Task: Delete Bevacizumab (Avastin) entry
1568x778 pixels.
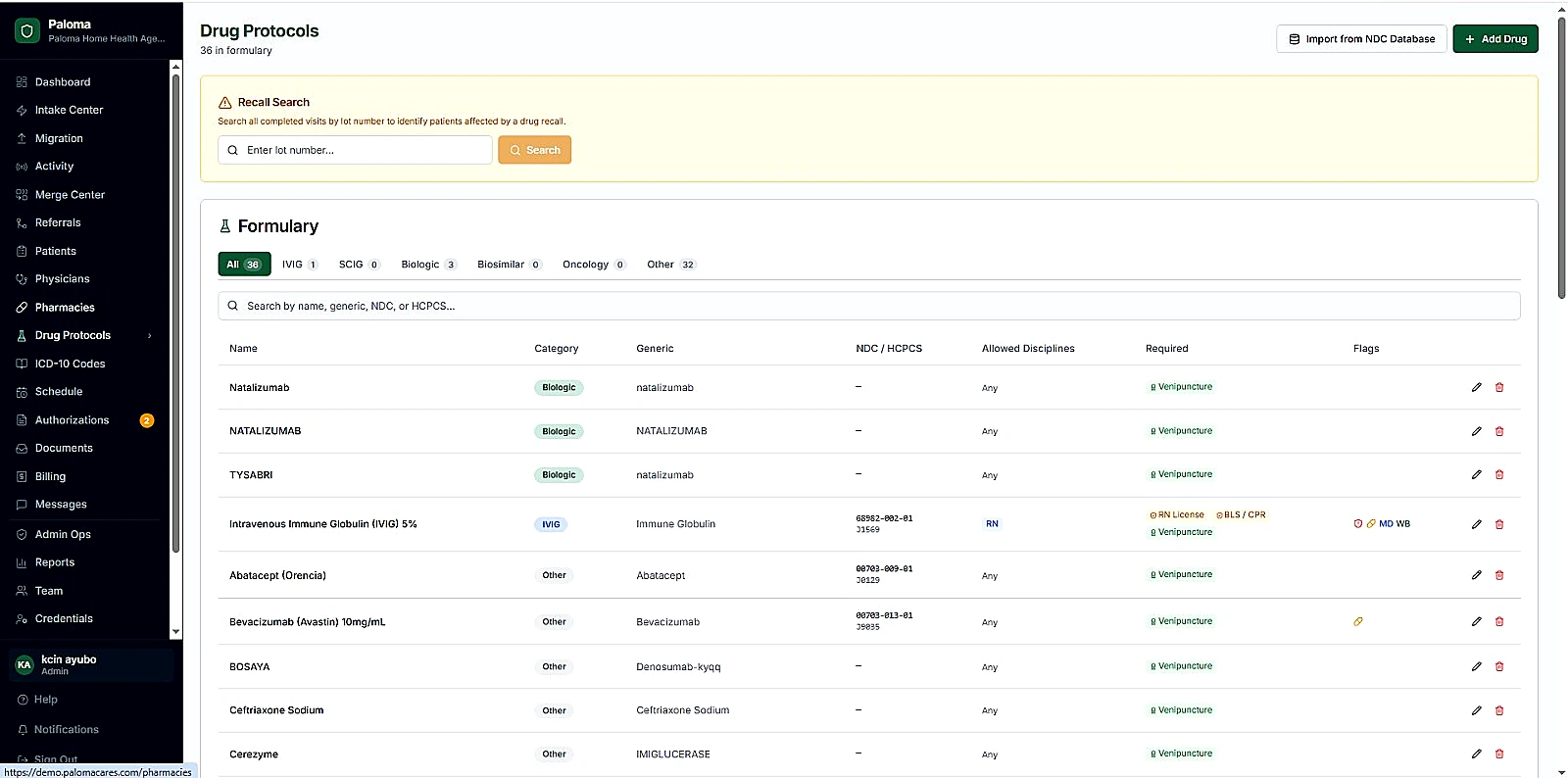Action: (x=1499, y=621)
